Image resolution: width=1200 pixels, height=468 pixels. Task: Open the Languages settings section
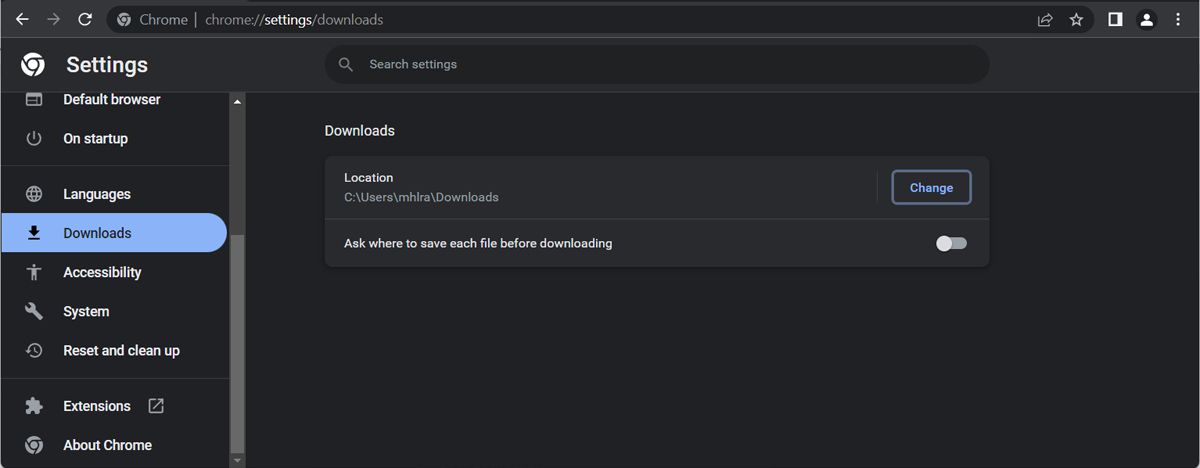(x=97, y=194)
